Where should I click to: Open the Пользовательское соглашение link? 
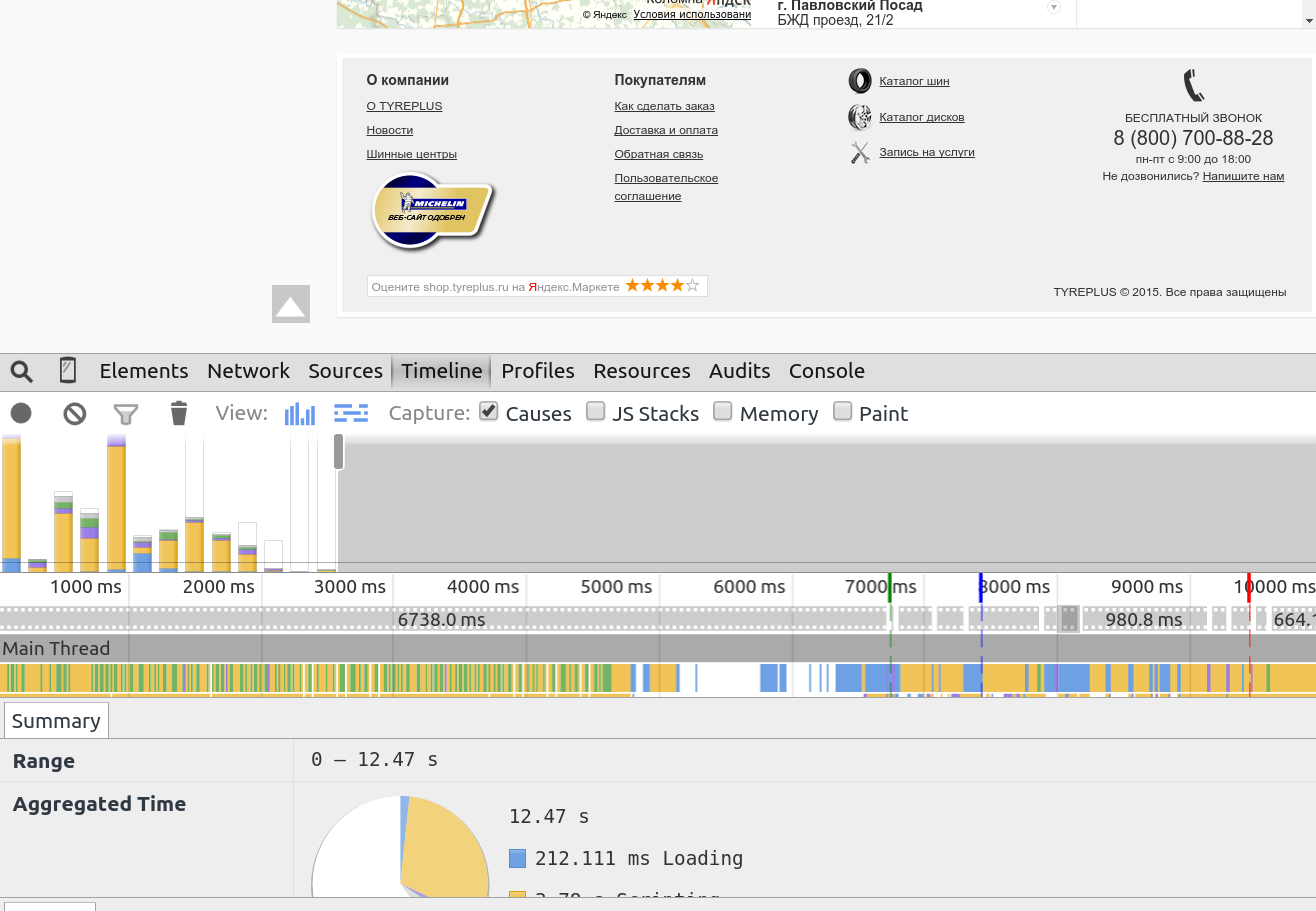[666, 187]
